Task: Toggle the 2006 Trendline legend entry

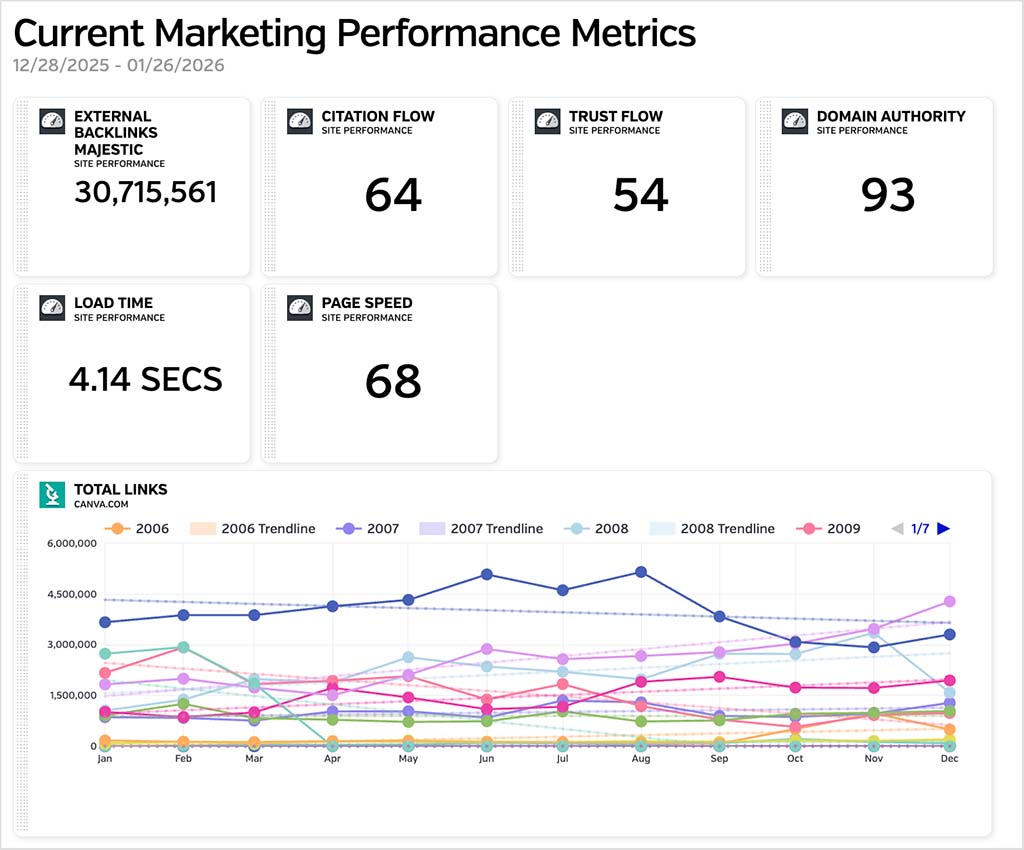Action: pyautogui.click(x=255, y=528)
